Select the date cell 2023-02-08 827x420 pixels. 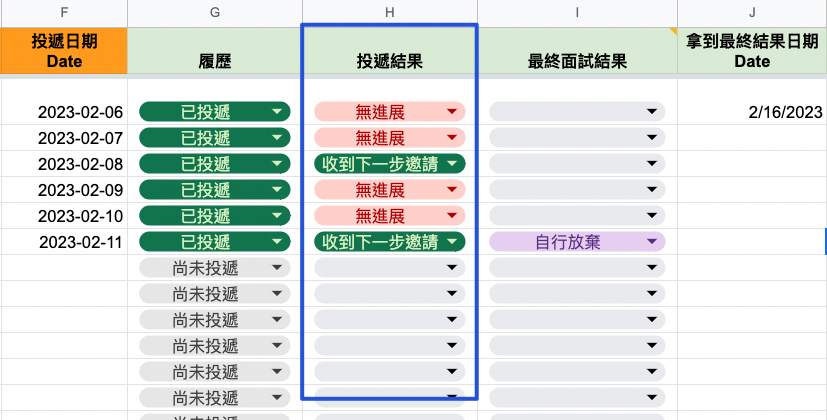(x=64, y=164)
